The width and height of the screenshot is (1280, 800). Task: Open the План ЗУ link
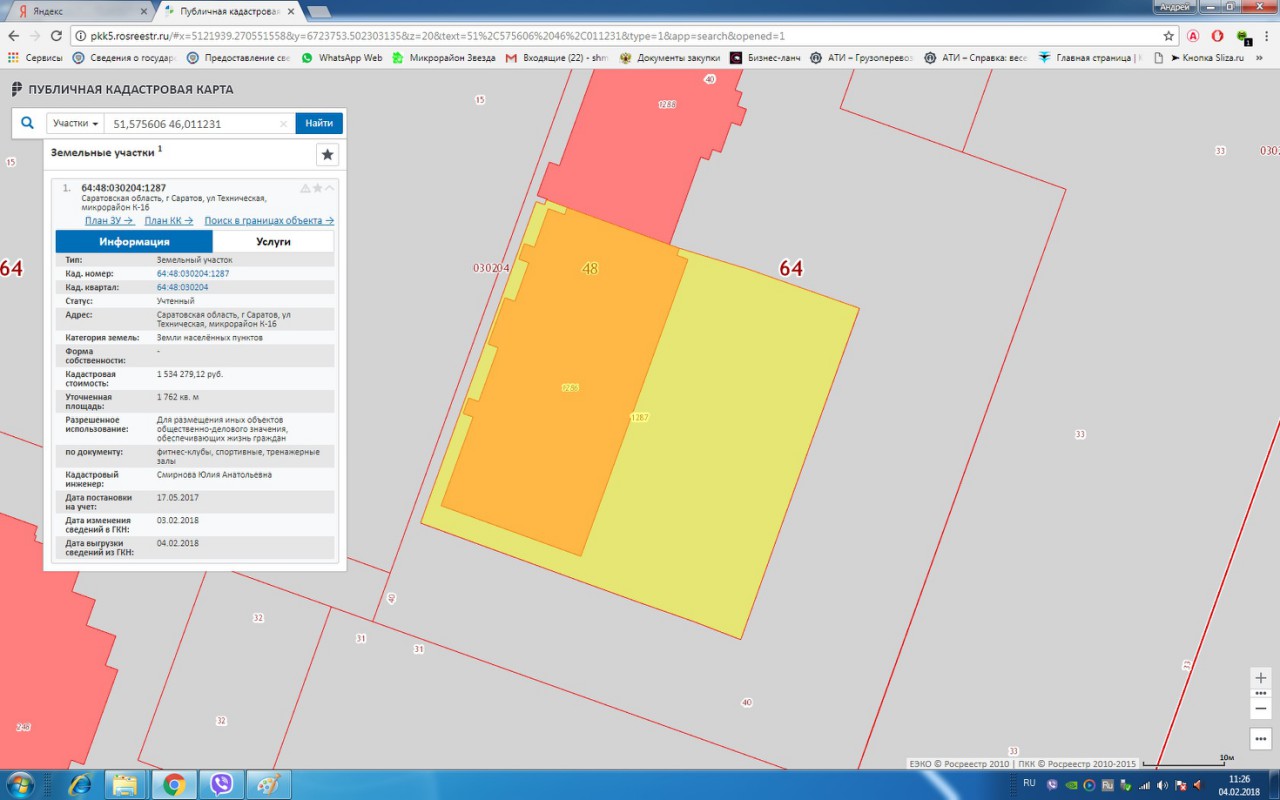click(x=109, y=220)
